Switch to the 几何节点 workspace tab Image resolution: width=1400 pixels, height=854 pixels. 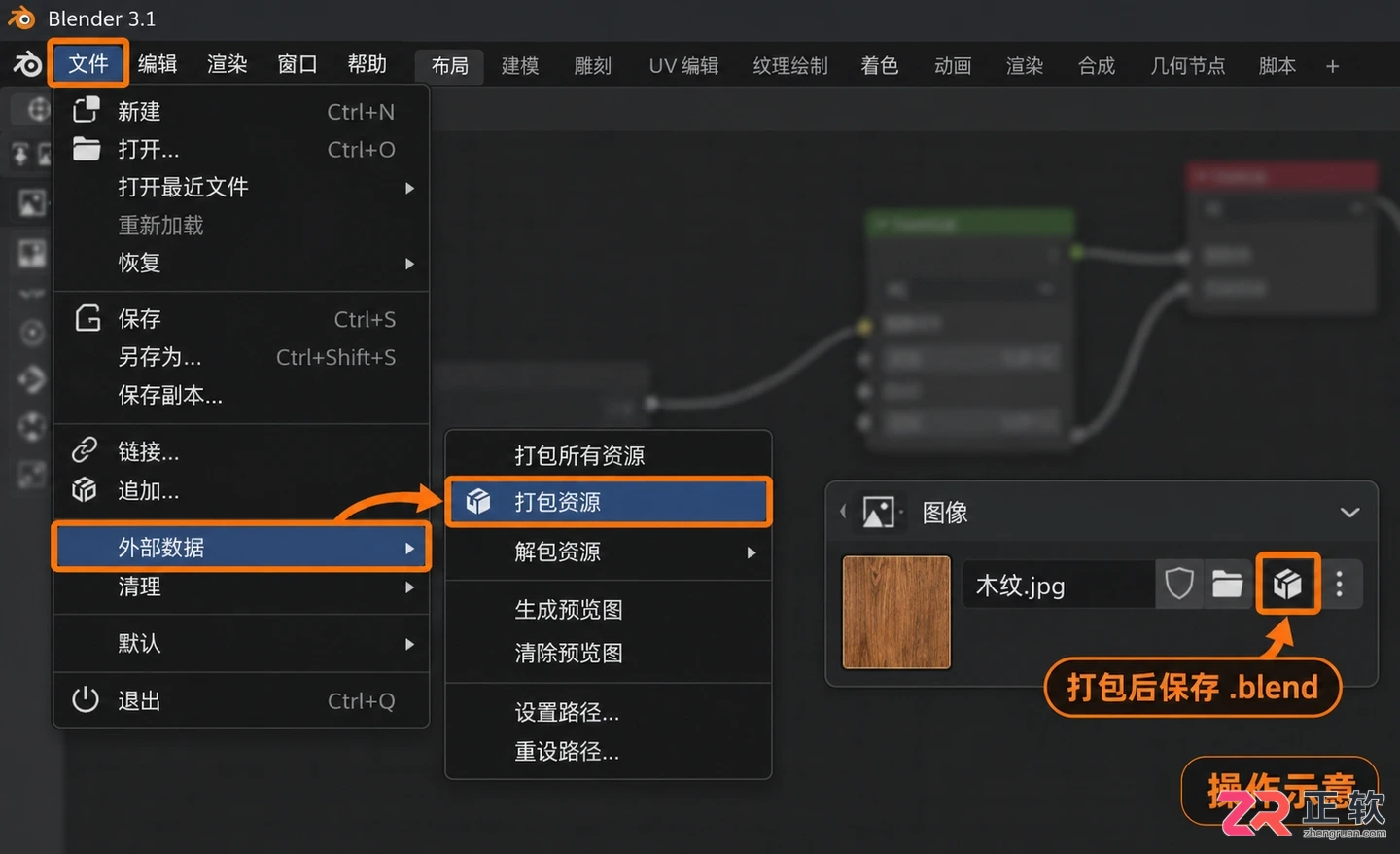pos(1187,66)
